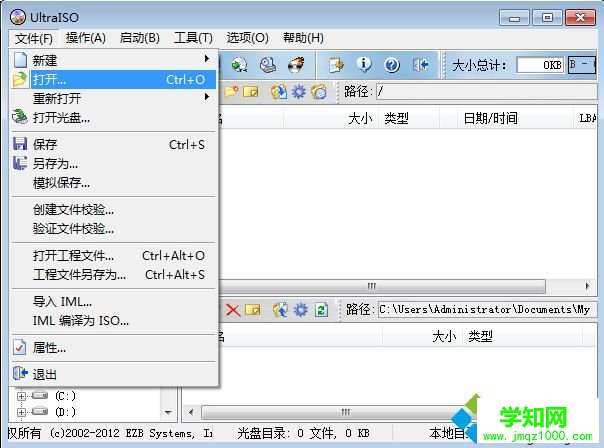The height and width of the screenshot is (448, 604).
Task: Click down arrow of the drive tree scrollbar
Action: click(x=168, y=412)
